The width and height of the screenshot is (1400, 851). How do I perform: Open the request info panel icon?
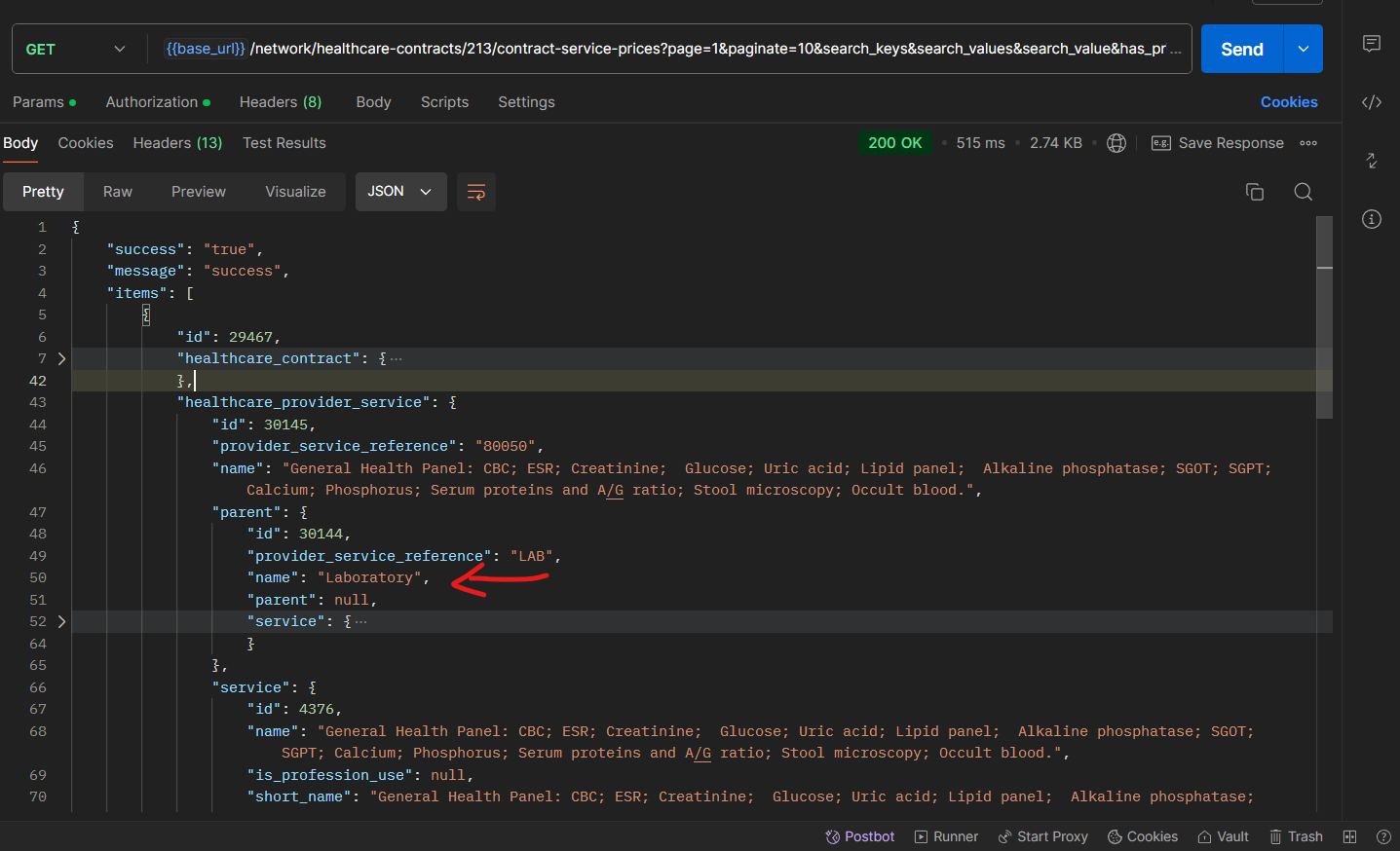[x=1371, y=219]
